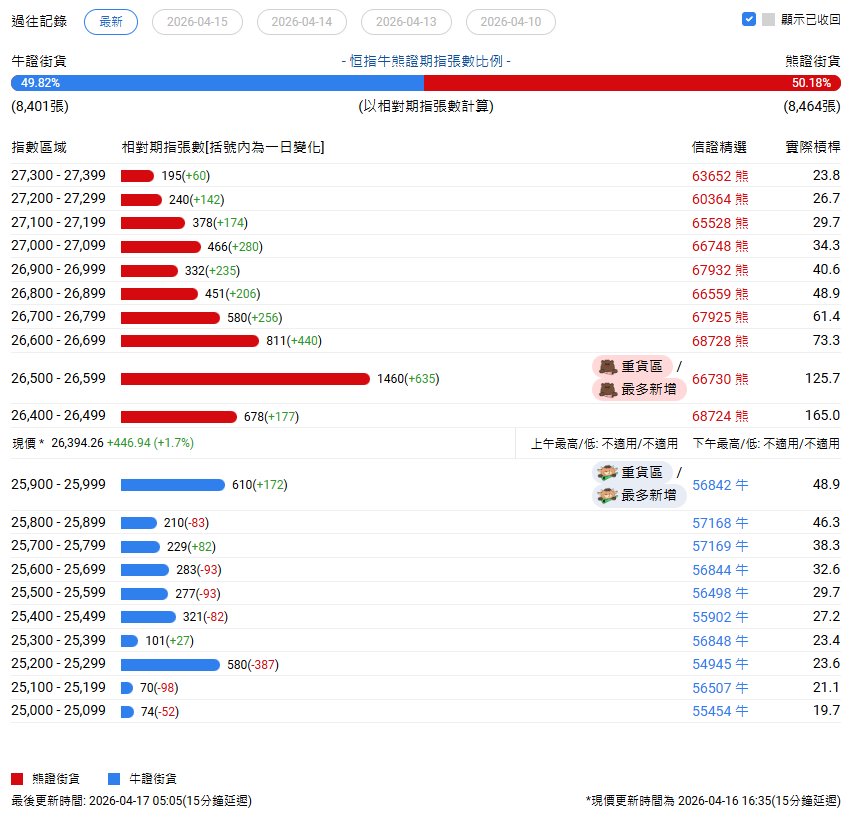Click the blue bar for 25,900 - 25,999
Screen dimensions: 855x817
point(173,485)
